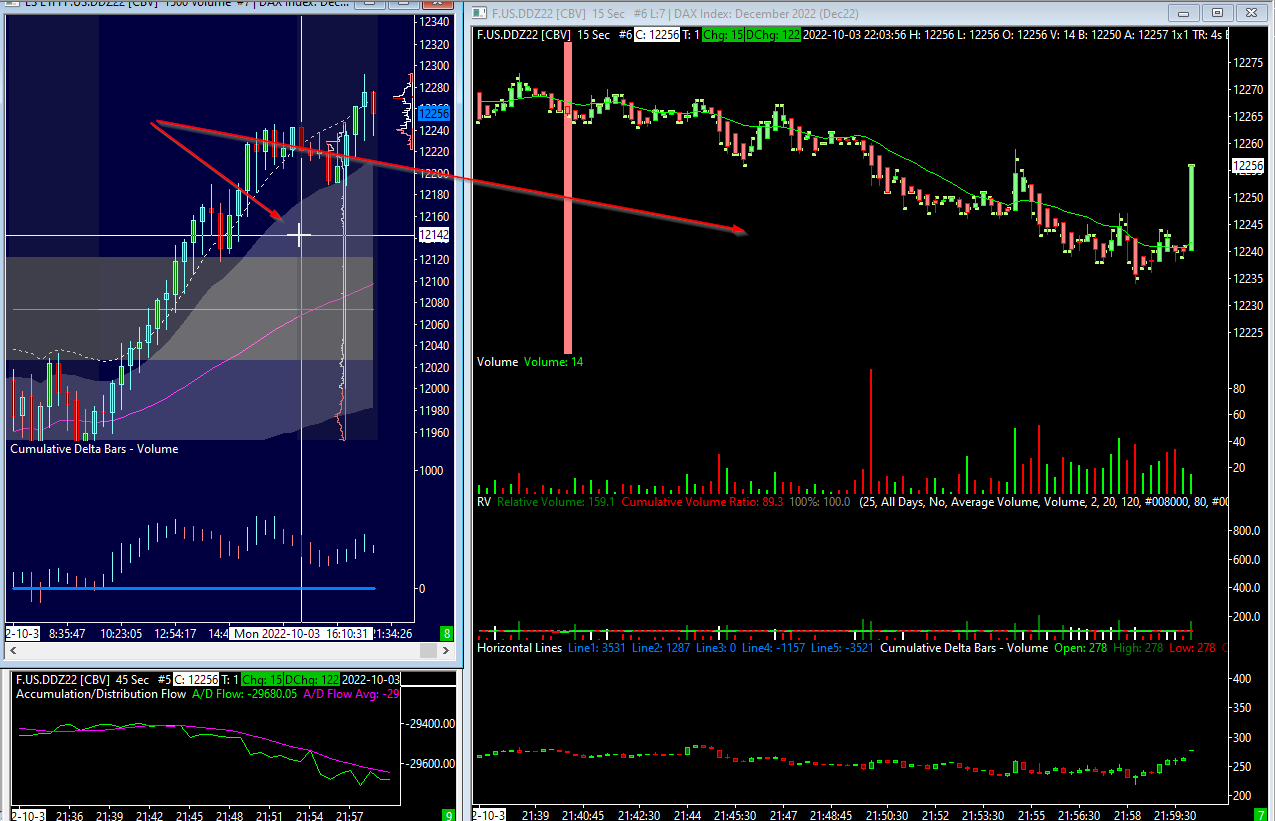Grab the horizontal scrollbar thumb under the DAX chart
The image size is (1275, 821).
428,651
